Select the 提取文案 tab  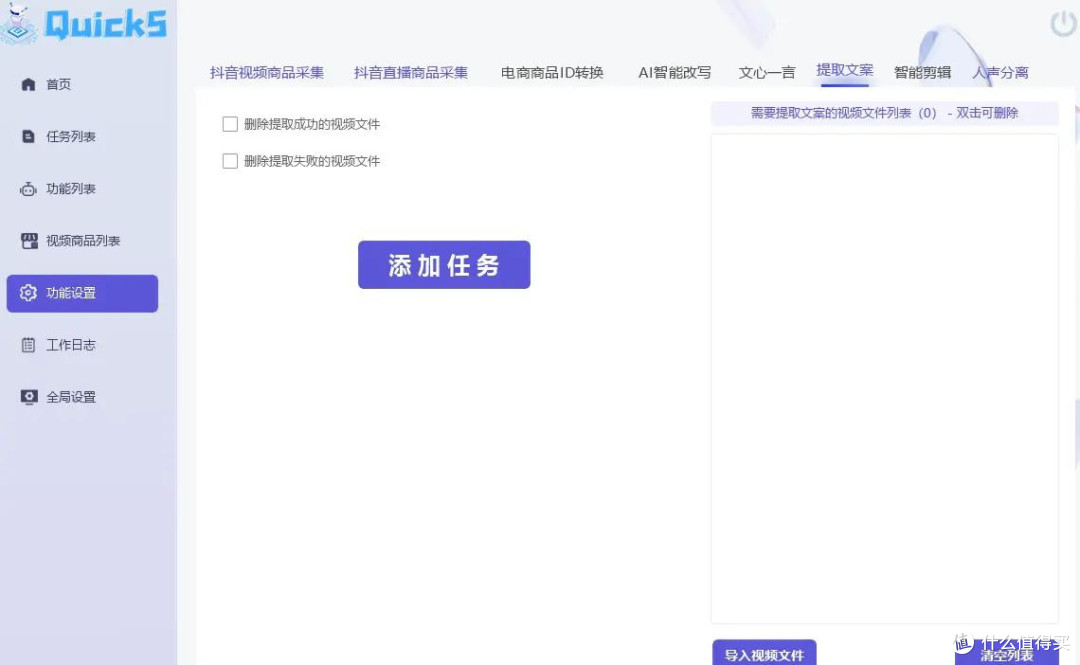click(845, 70)
